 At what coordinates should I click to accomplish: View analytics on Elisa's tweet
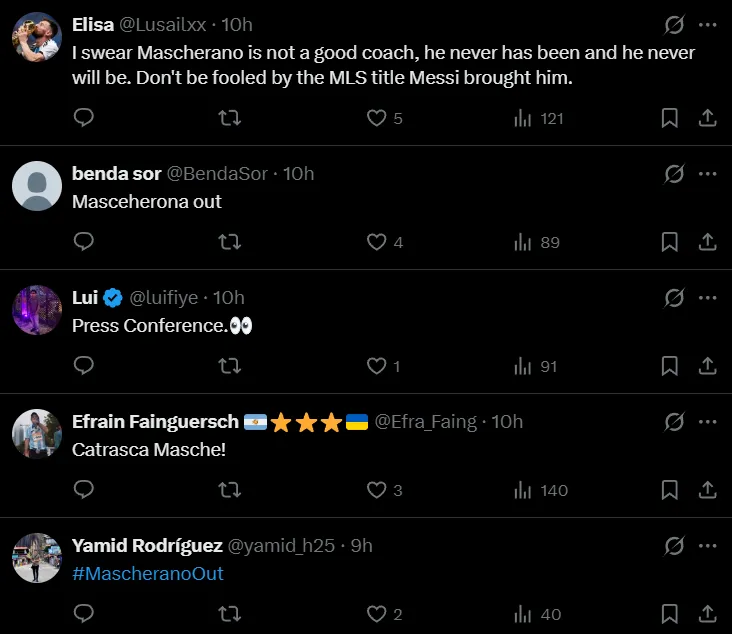(539, 118)
